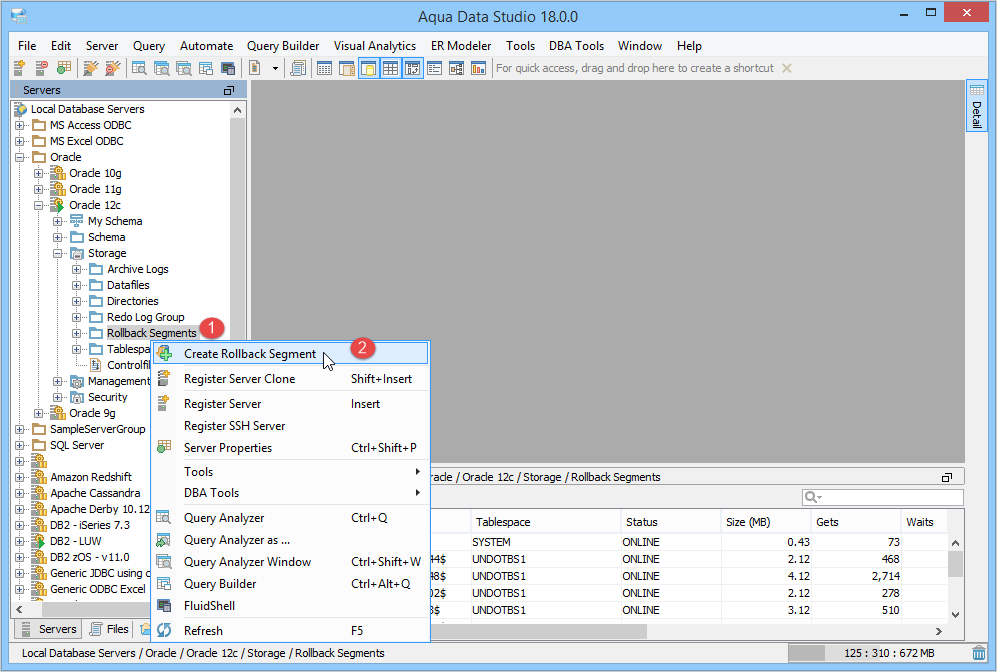Open Query Analyzer from the toolbar icon
The image size is (997, 672).
tap(139, 68)
